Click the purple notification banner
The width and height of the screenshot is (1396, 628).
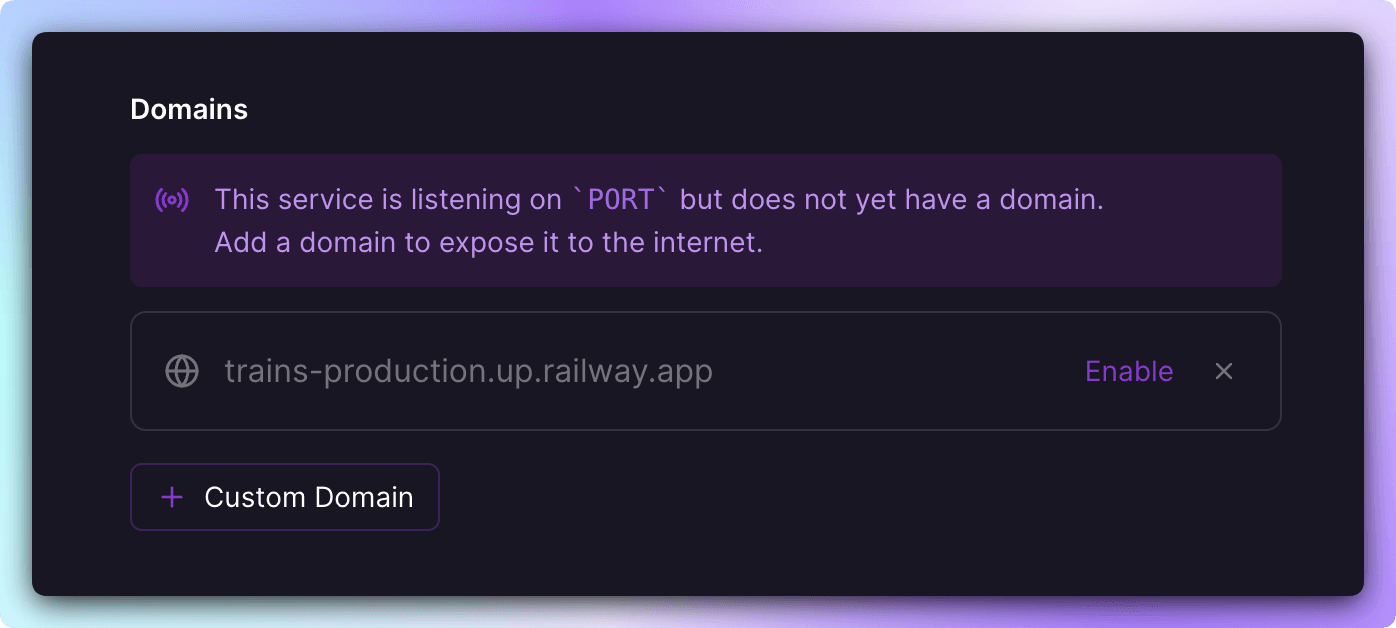pos(705,220)
